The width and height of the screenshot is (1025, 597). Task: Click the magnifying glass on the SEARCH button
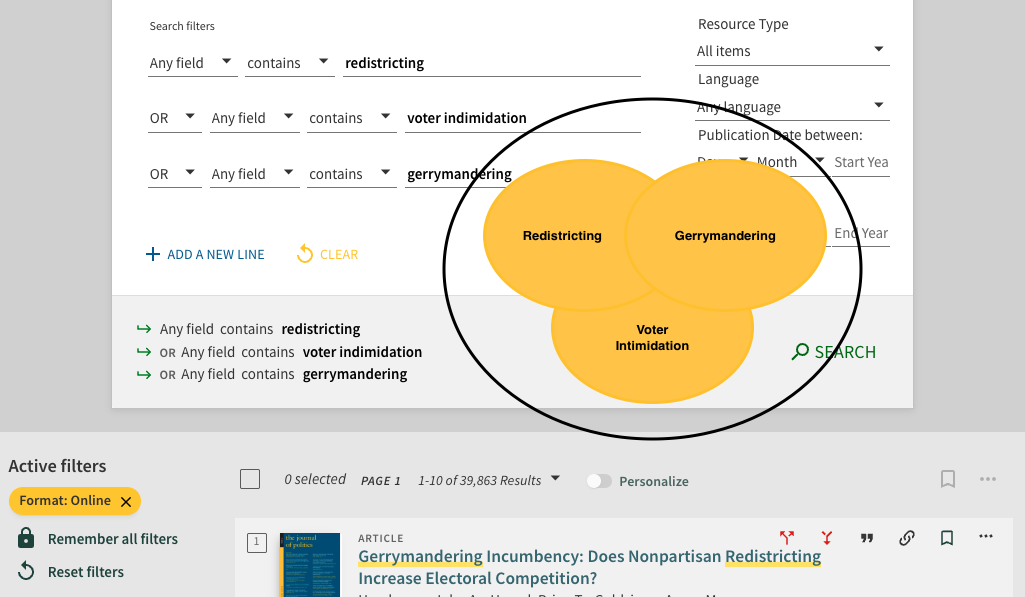click(x=800, y=352)
